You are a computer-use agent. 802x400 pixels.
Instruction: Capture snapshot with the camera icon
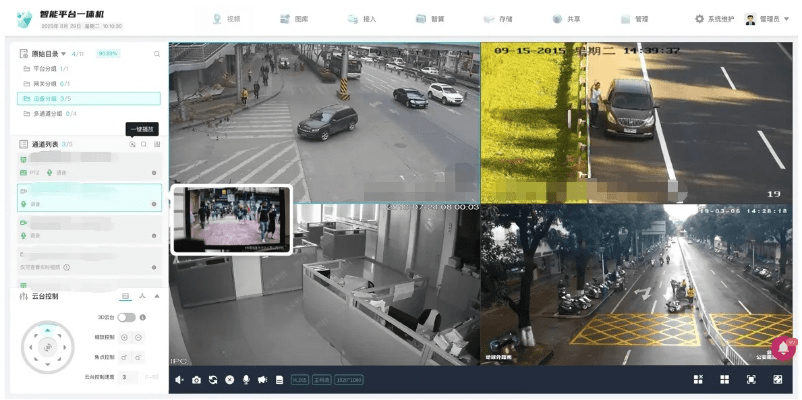click(196, 380)
